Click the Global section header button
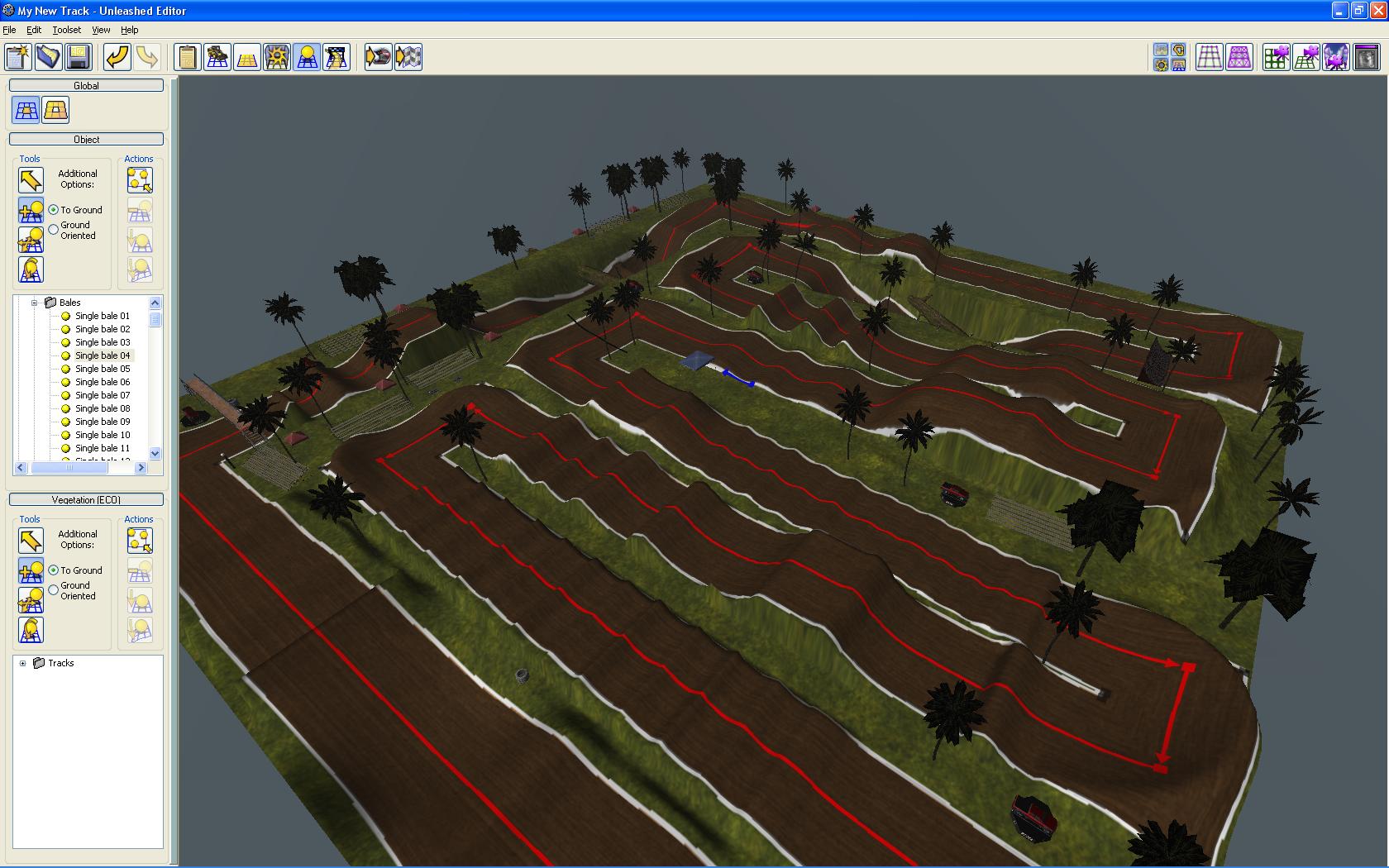The width and height of the screenshot is (1389, 868). click(86, 86)
